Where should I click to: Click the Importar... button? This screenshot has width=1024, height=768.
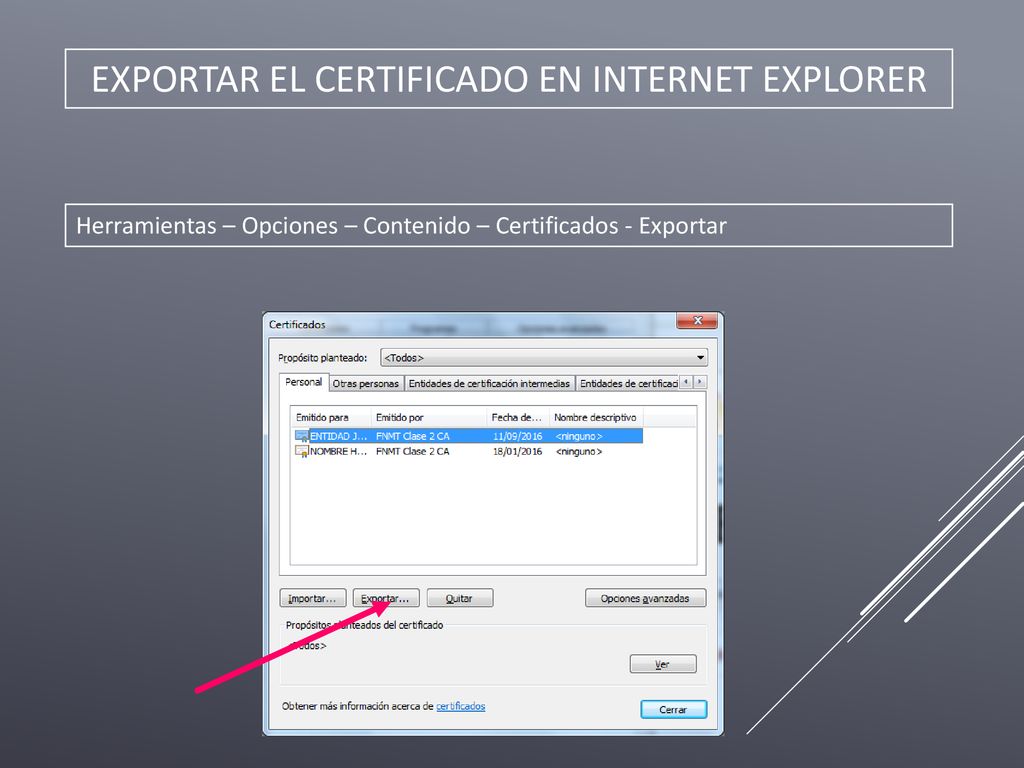[313, 598]
